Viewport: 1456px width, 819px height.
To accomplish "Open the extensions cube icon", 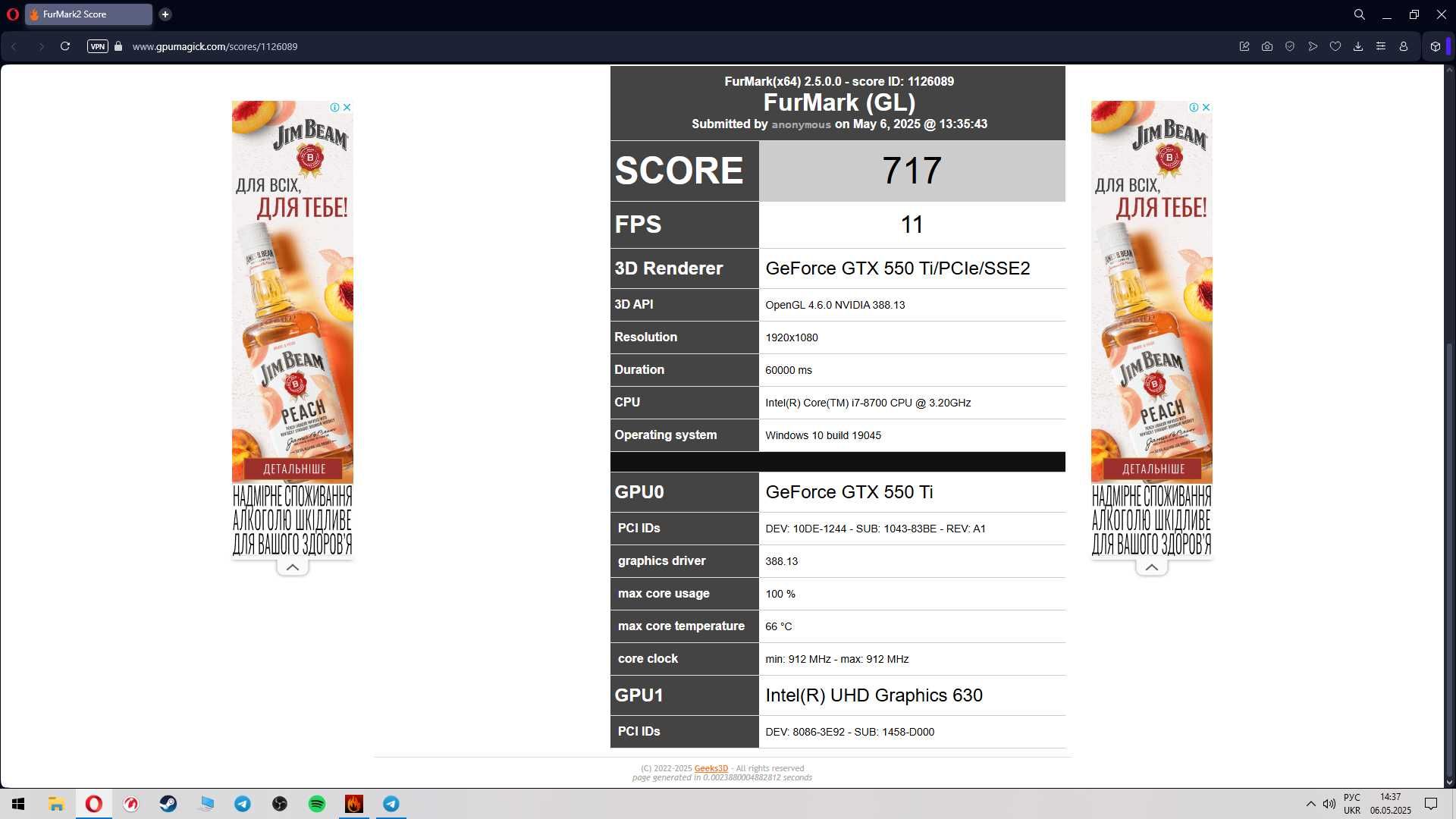I will pyautogui.click(x=1436, y=46).
